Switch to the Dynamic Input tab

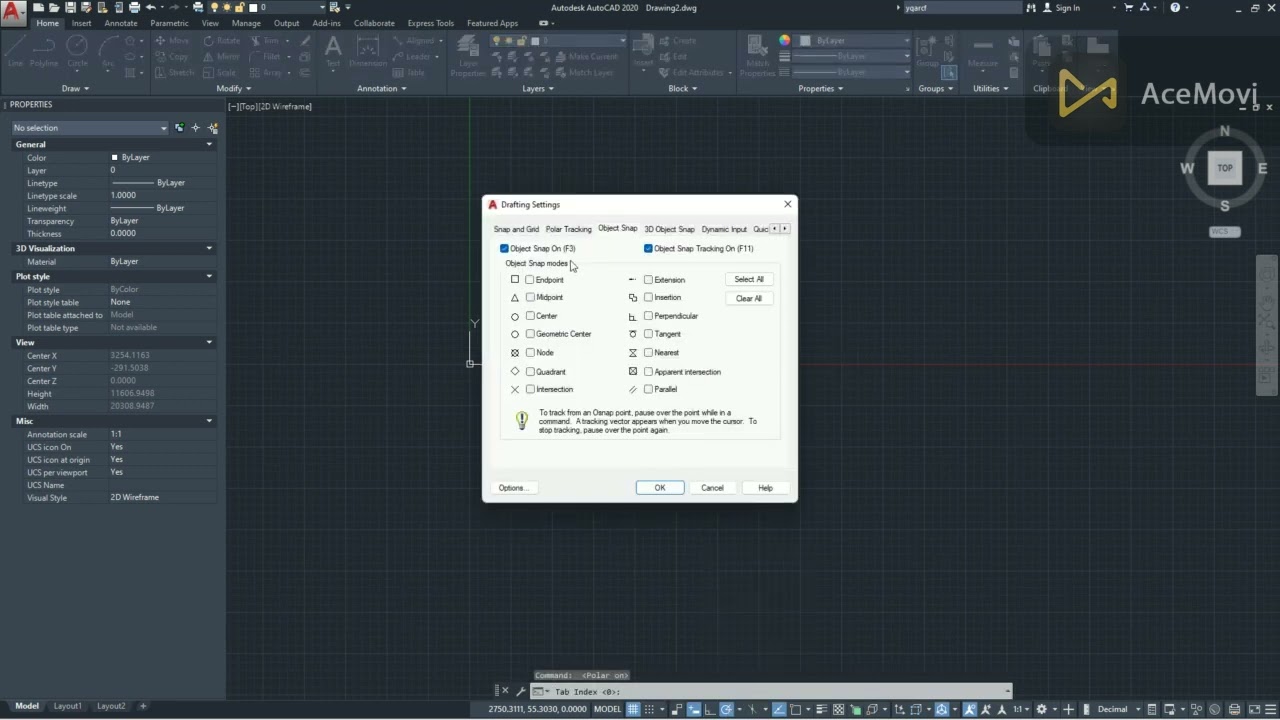coord(724,229)
